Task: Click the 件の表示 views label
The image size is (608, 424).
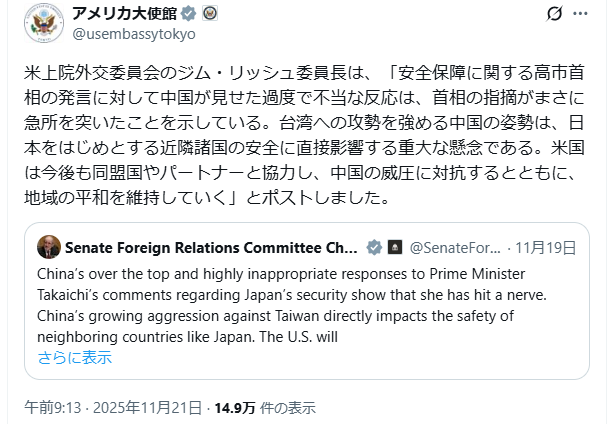Action: click(290, 407)
